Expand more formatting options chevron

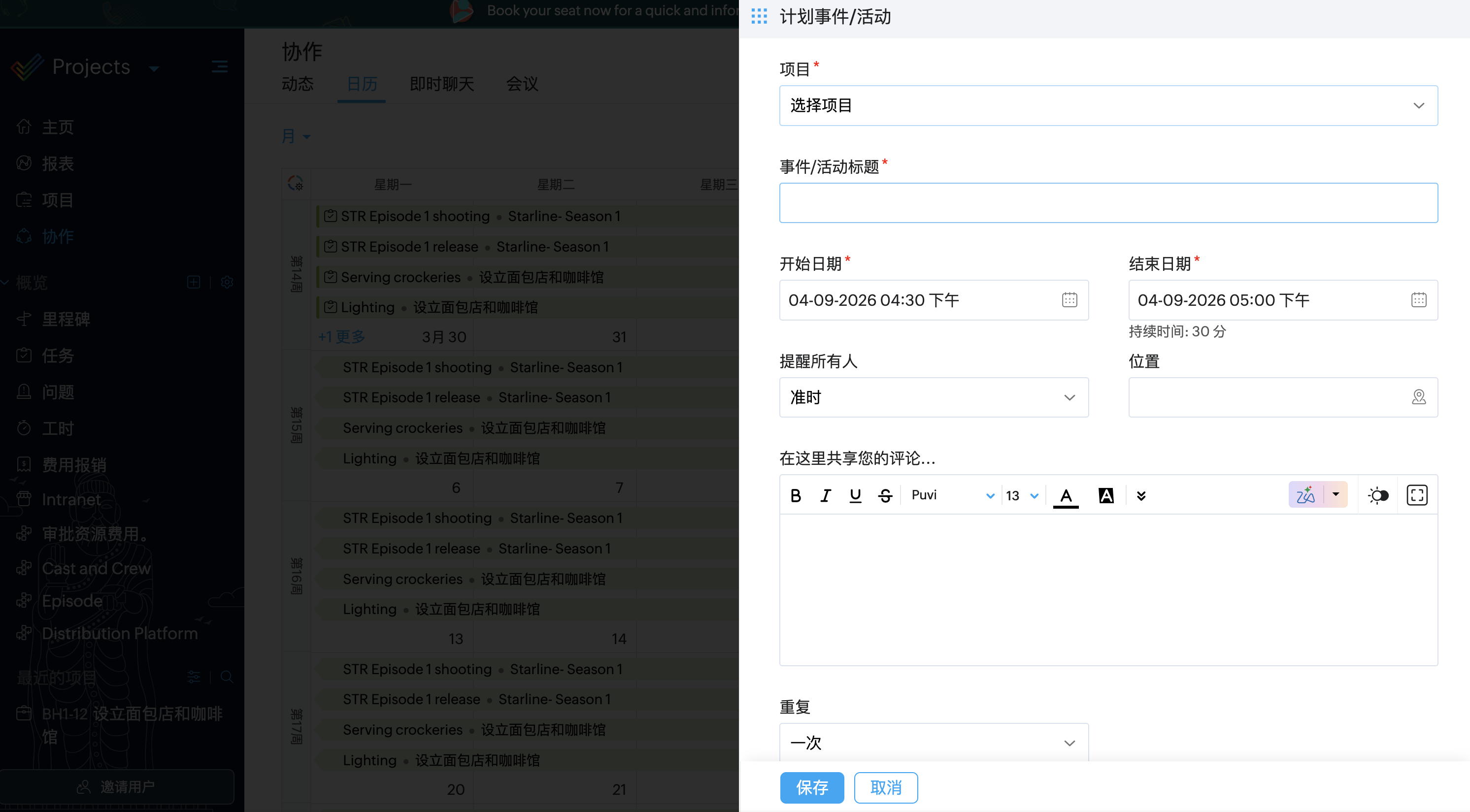point(1141,495)
